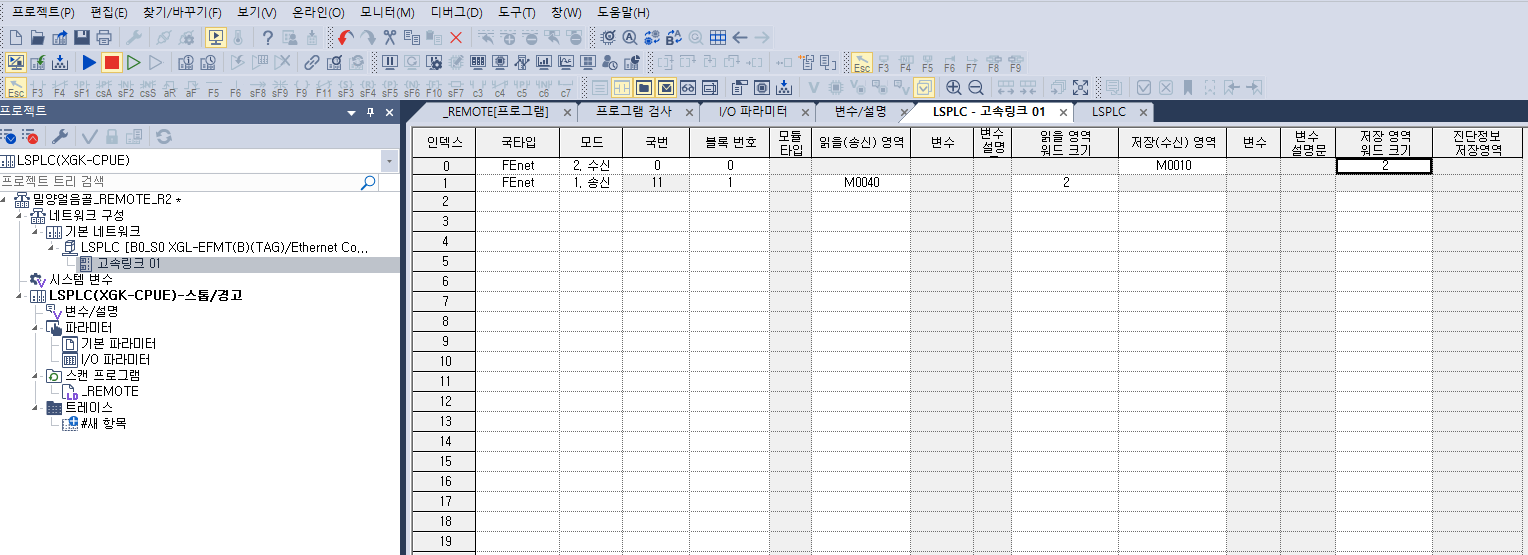1528x555 pixels.
Task: Open the 온라인(O) menu
Action: click(x=318, y=13)
